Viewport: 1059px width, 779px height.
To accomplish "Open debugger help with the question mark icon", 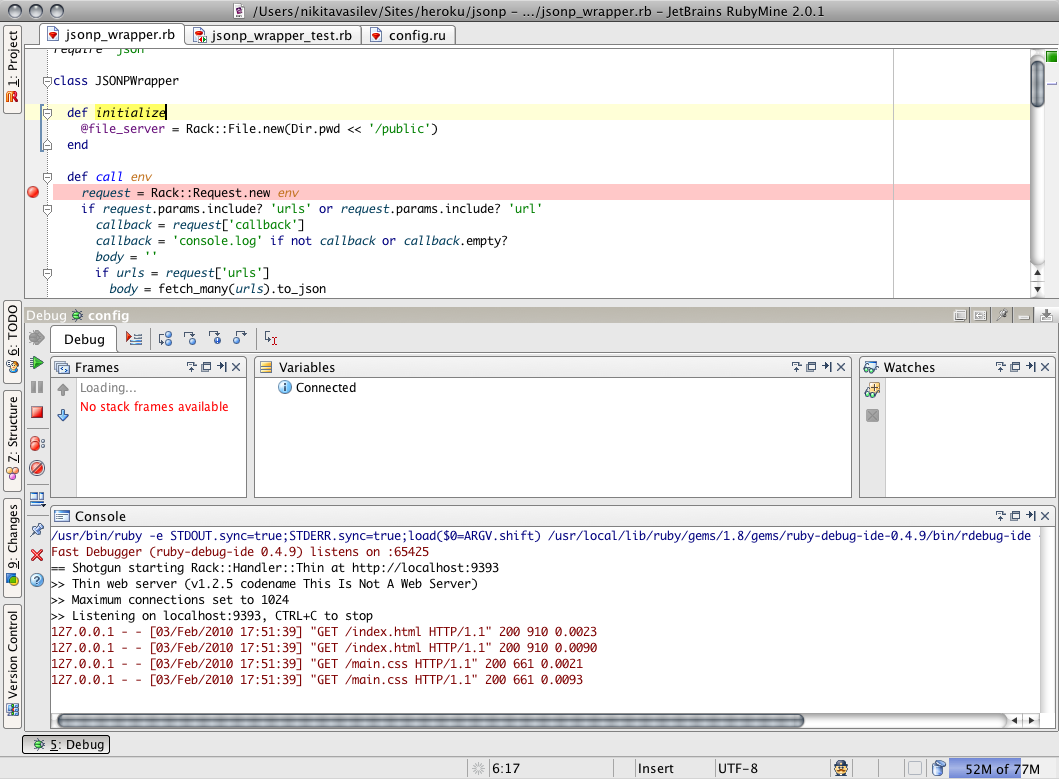I will click(37, 580).
